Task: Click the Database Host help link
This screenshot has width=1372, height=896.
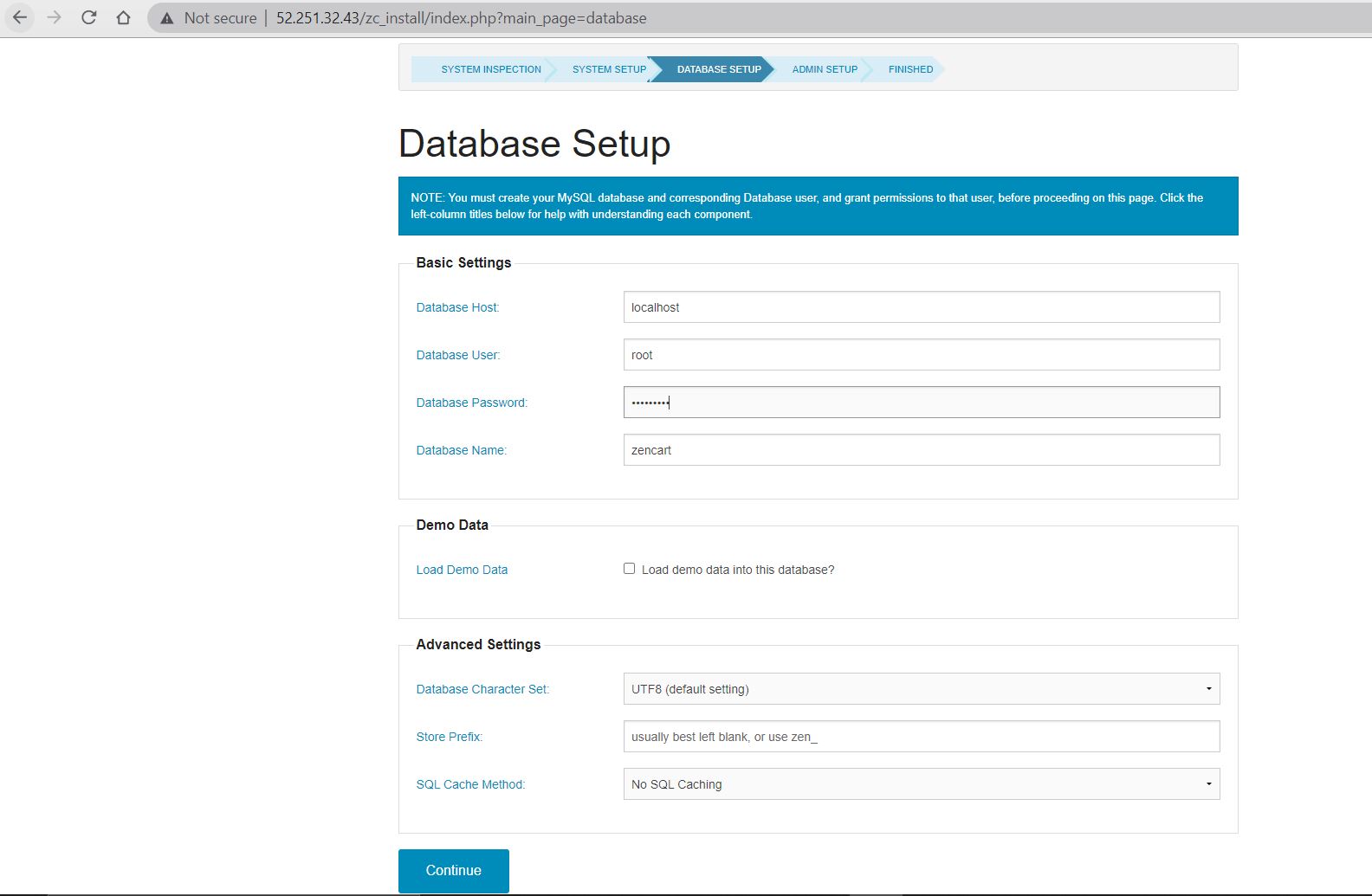Action: pyautogui.click(x=457, y=307)
